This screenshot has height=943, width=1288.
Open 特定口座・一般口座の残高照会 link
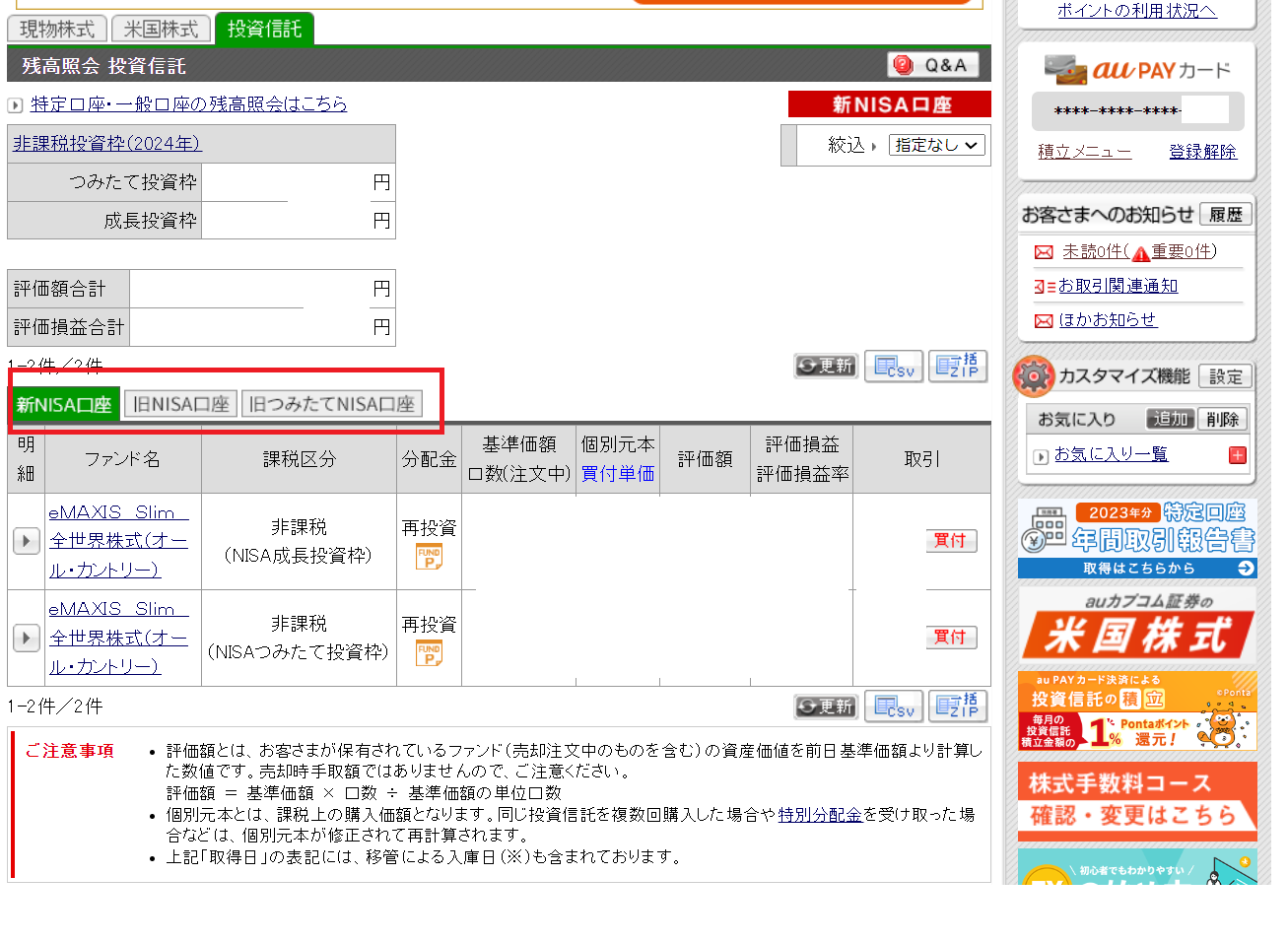[x=188, y=103]
